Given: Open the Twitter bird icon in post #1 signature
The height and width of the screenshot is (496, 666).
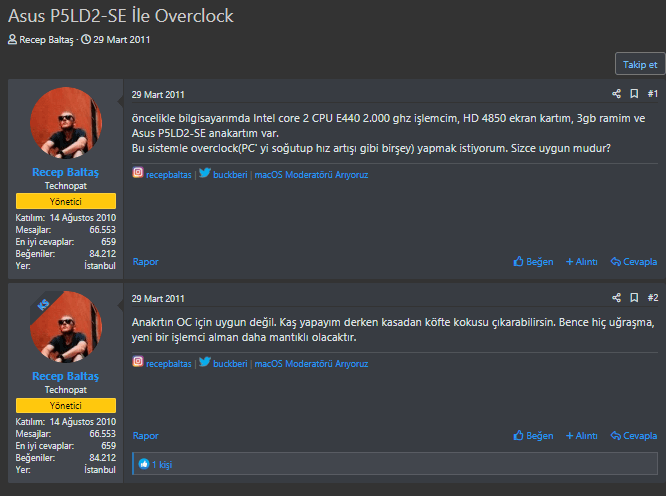Looking at the screenshot, I should tap(205, 173).
